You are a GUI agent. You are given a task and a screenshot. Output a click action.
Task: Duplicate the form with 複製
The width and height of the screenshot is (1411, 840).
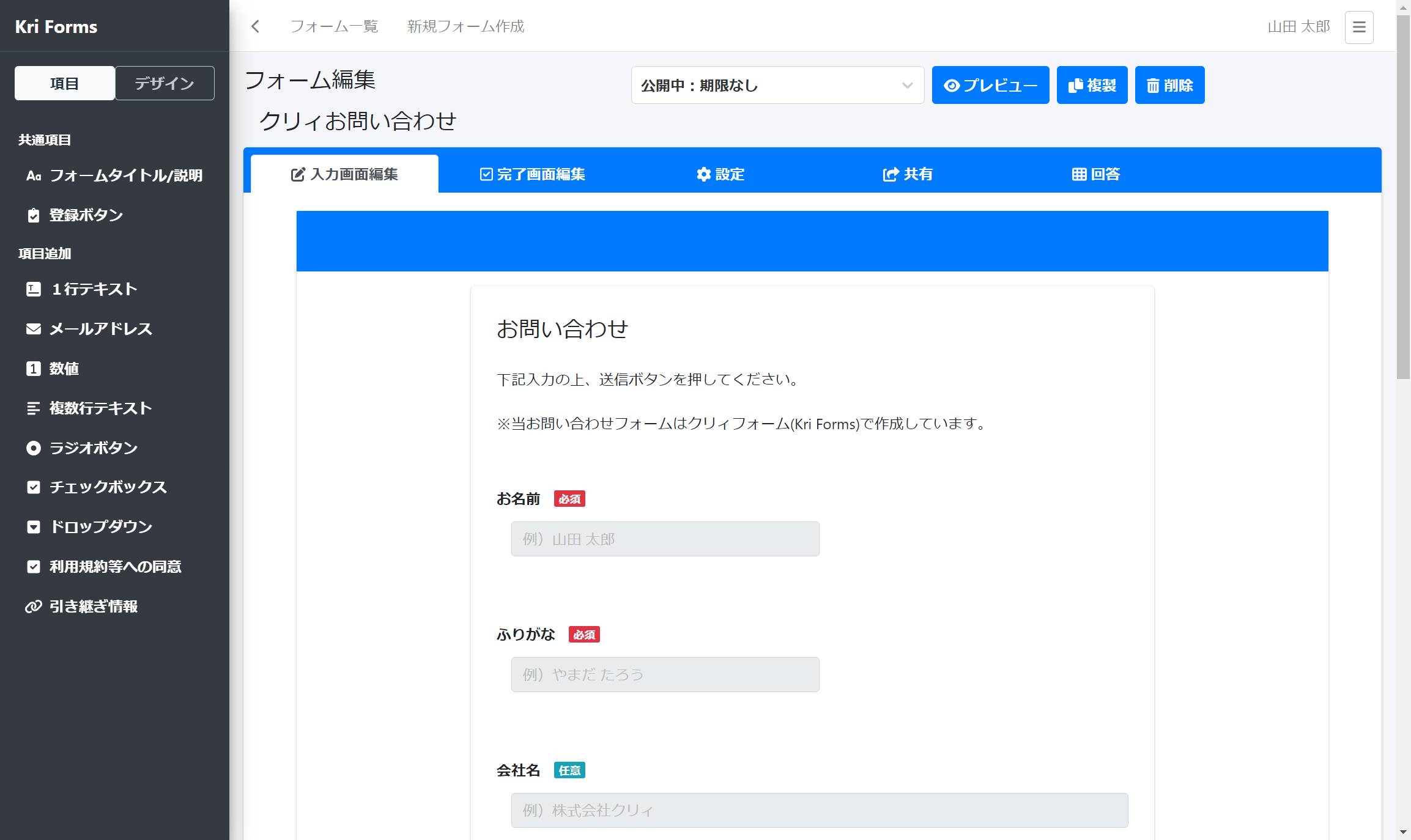click(1091, 85)
